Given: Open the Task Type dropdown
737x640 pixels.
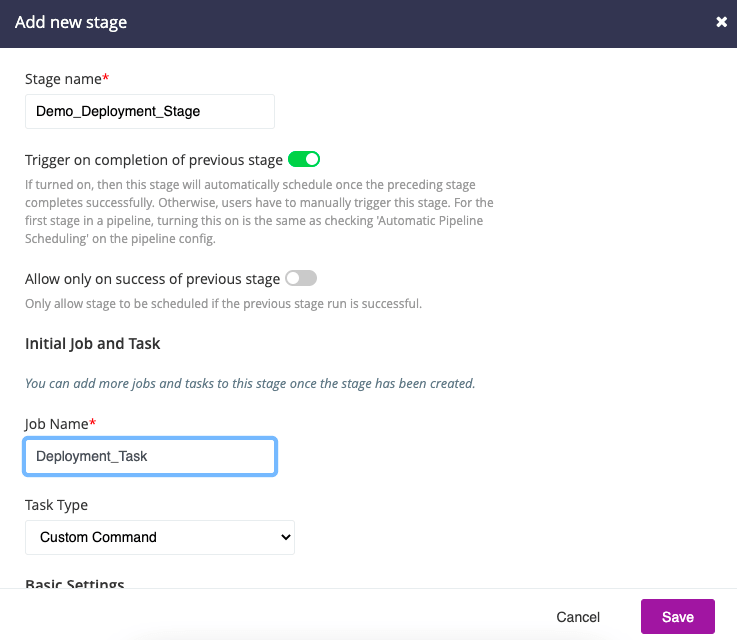Looking at the screenshot, I should [159, 537].
